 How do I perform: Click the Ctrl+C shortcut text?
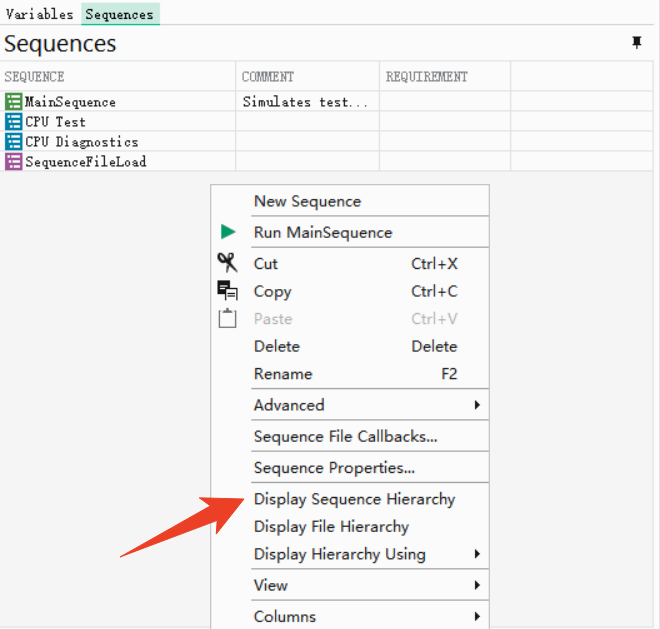(x=434, y=291)
